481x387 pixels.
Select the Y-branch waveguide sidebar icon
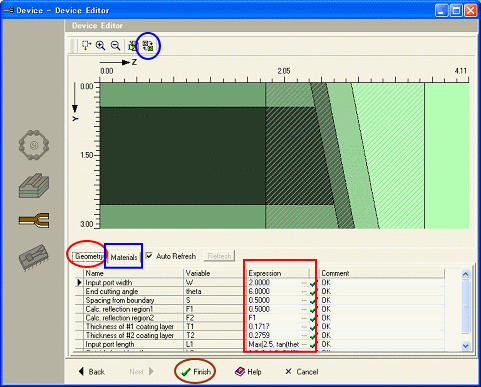click(34, 220)
